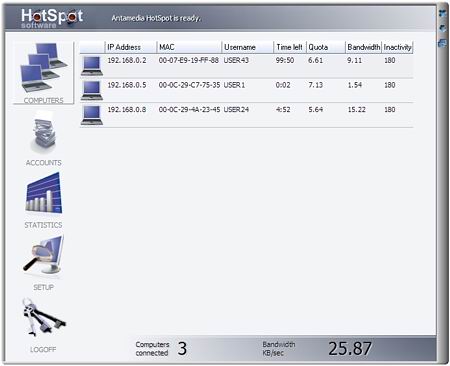Click the HotSpot software logo
Image resolution: width=450 pixels, height=366 pixels.
(52, 18)
